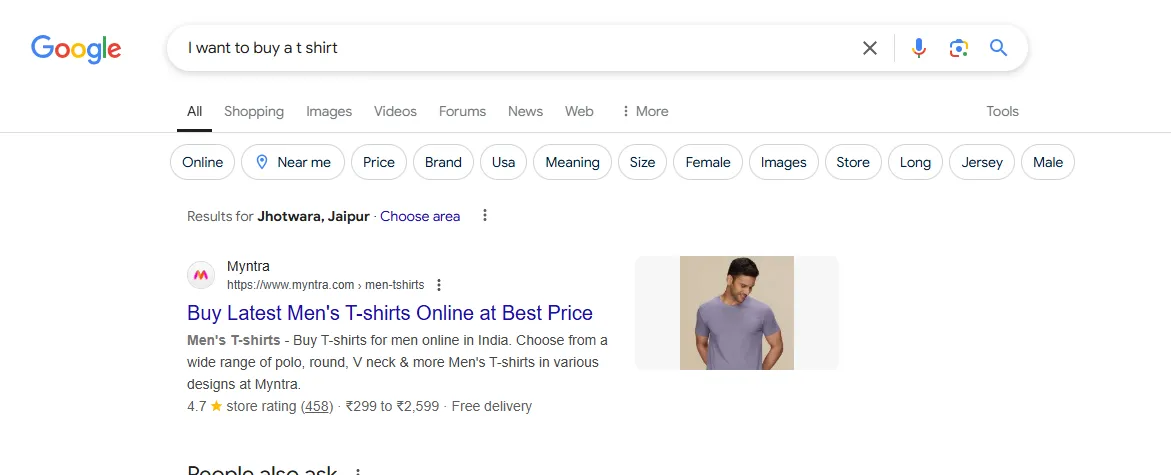Clear the search box with the X icon
Screen dimensions: 1171x475
pos(869,49)
